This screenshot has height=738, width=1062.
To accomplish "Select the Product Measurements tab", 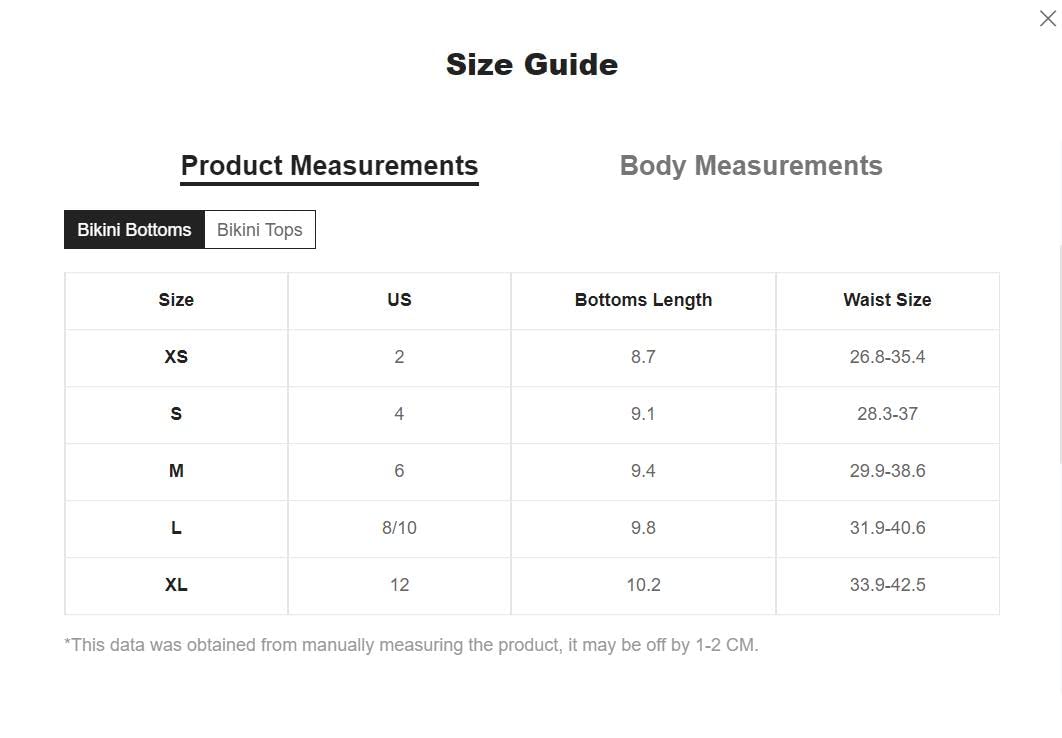I will click(x=329, y=166).
